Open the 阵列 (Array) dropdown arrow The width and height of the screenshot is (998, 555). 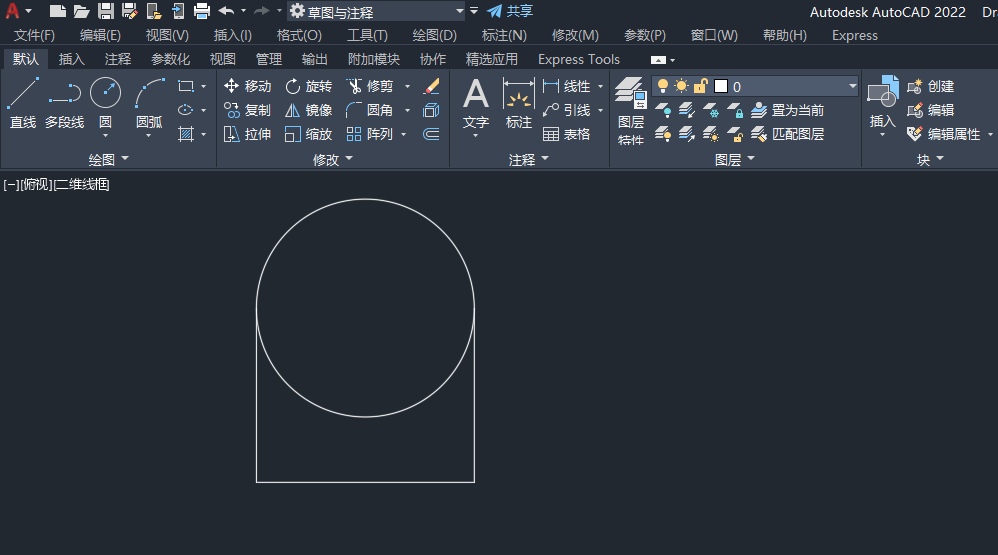point(404,134)
